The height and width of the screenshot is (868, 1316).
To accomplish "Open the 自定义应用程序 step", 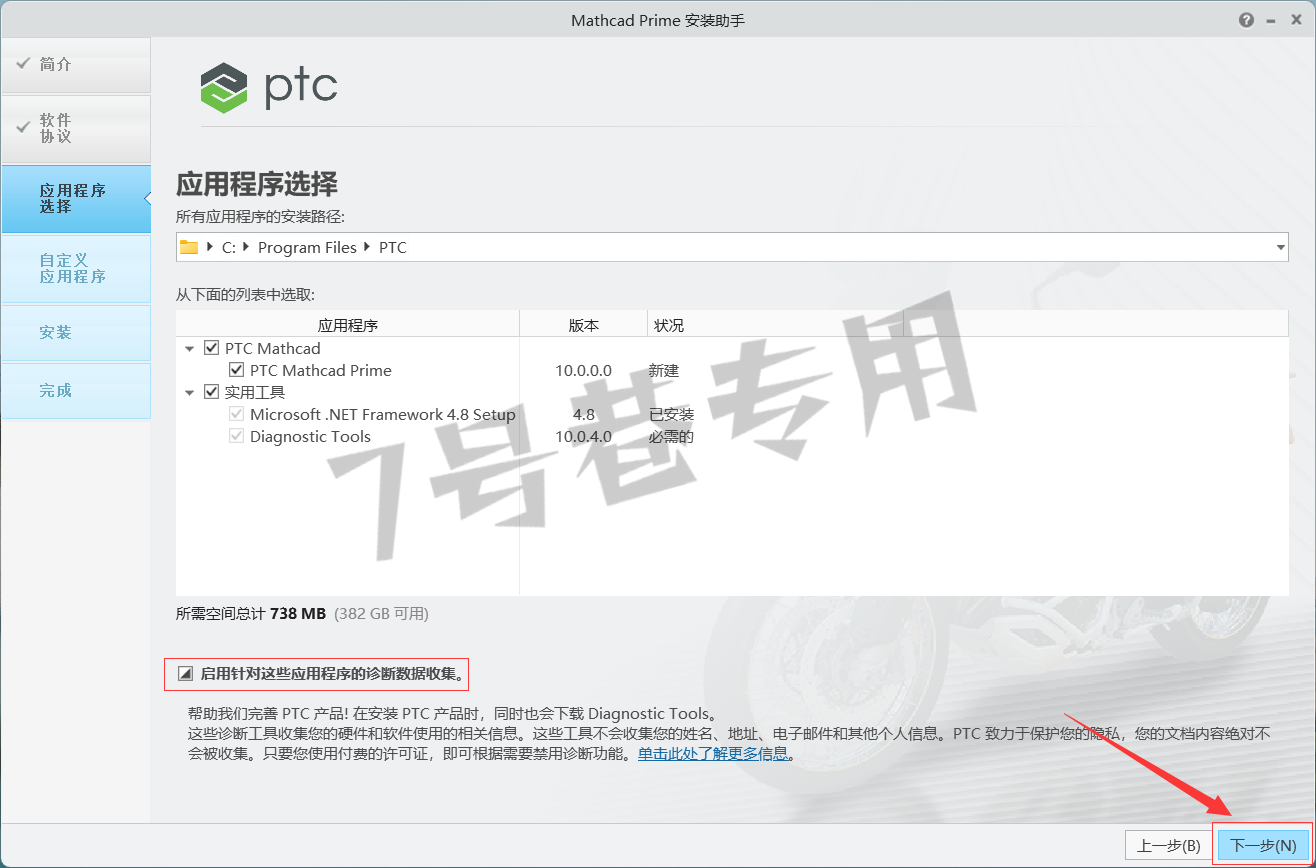I will [x=76, y=269].
